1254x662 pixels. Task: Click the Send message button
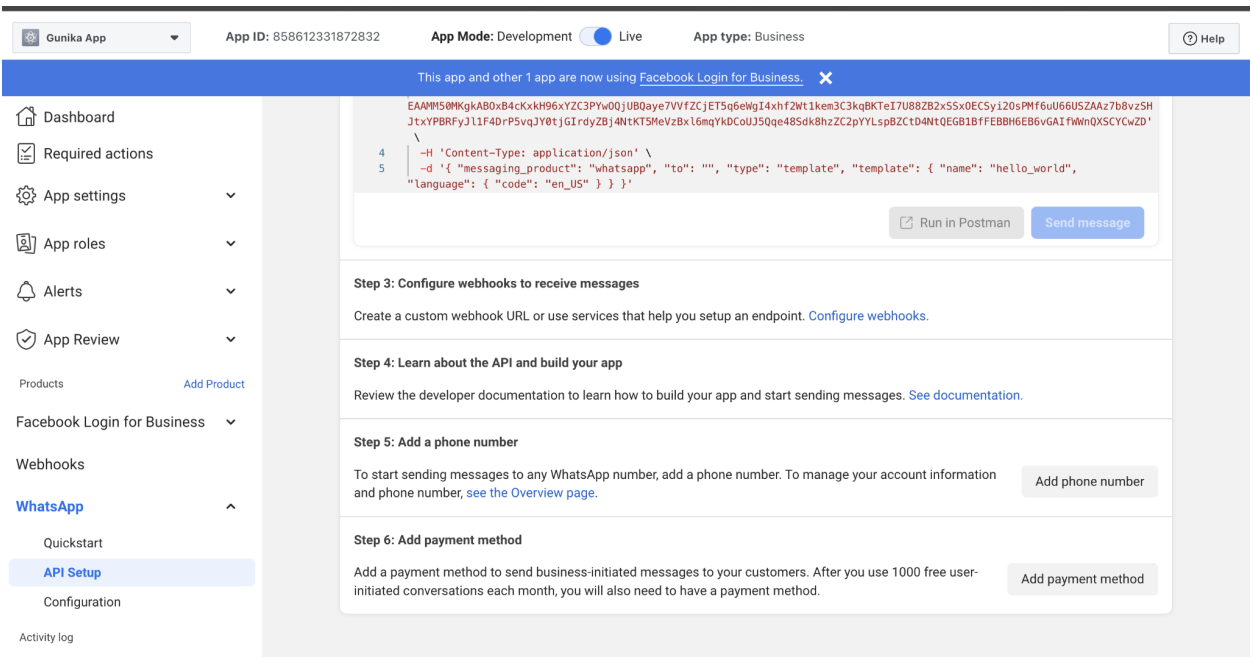coord(1087,223)
